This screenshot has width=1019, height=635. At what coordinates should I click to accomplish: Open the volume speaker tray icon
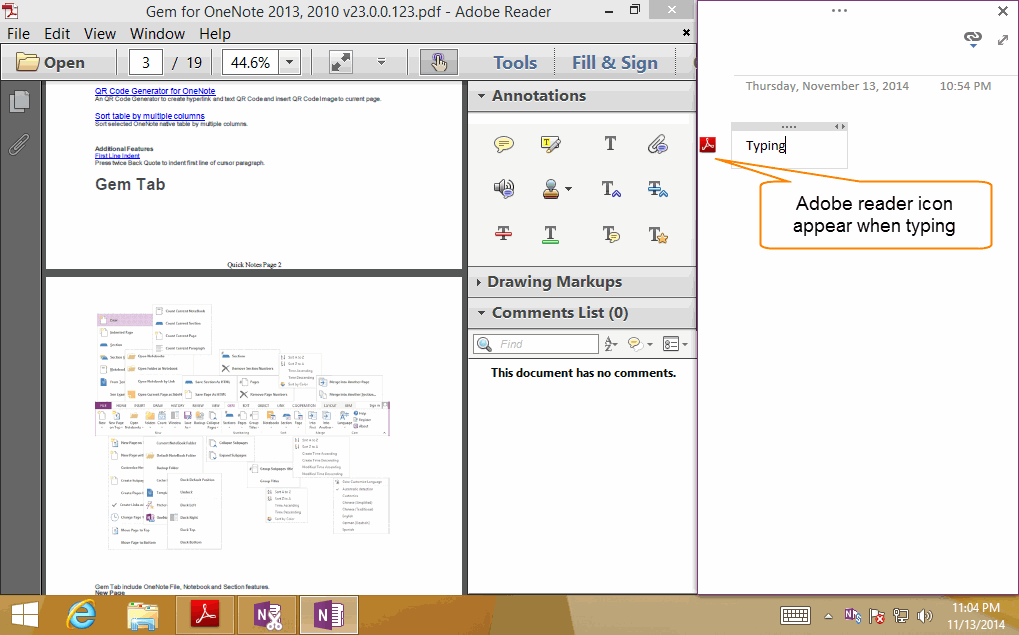pyautogui.click(x=924, y=615)
